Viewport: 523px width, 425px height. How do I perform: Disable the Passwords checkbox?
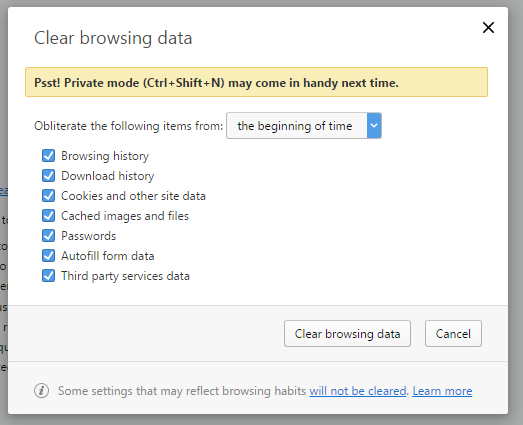click(x=48, y=236)
